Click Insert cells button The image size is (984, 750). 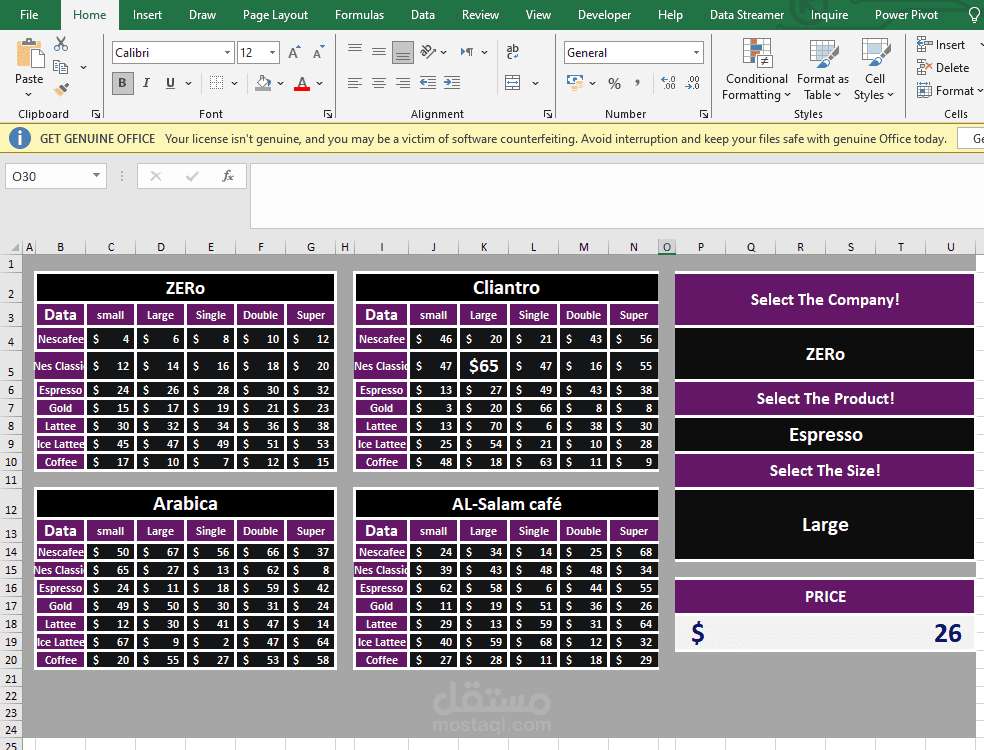(x=941, y=45)
